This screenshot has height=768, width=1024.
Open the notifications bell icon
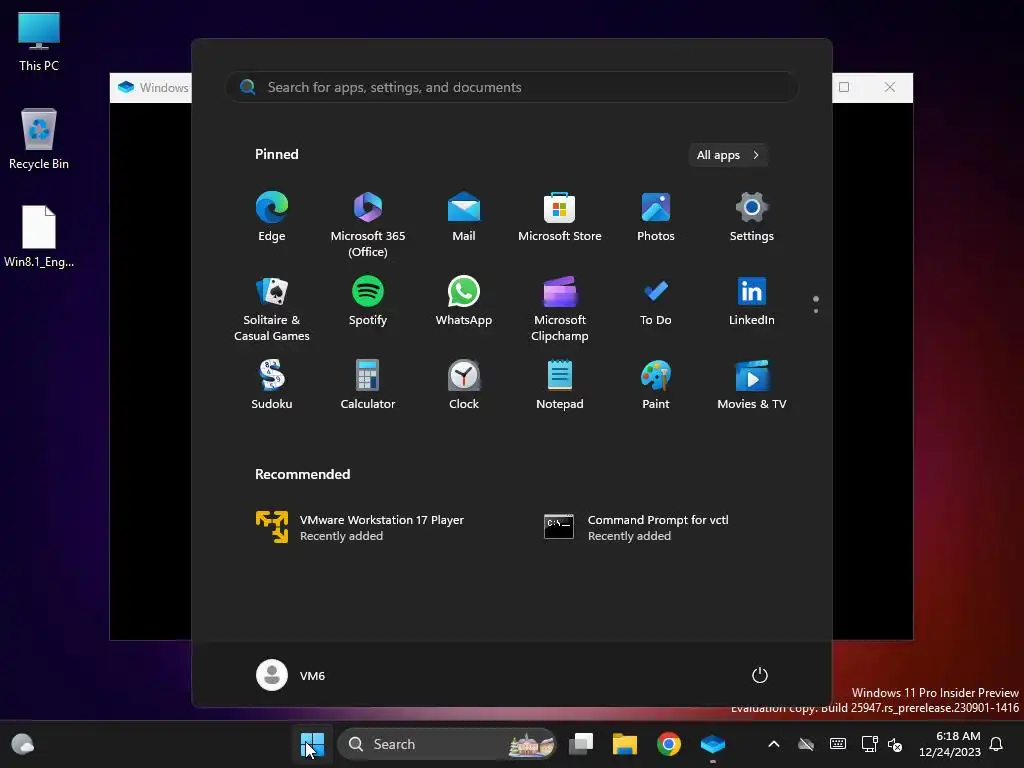[996, 744]
